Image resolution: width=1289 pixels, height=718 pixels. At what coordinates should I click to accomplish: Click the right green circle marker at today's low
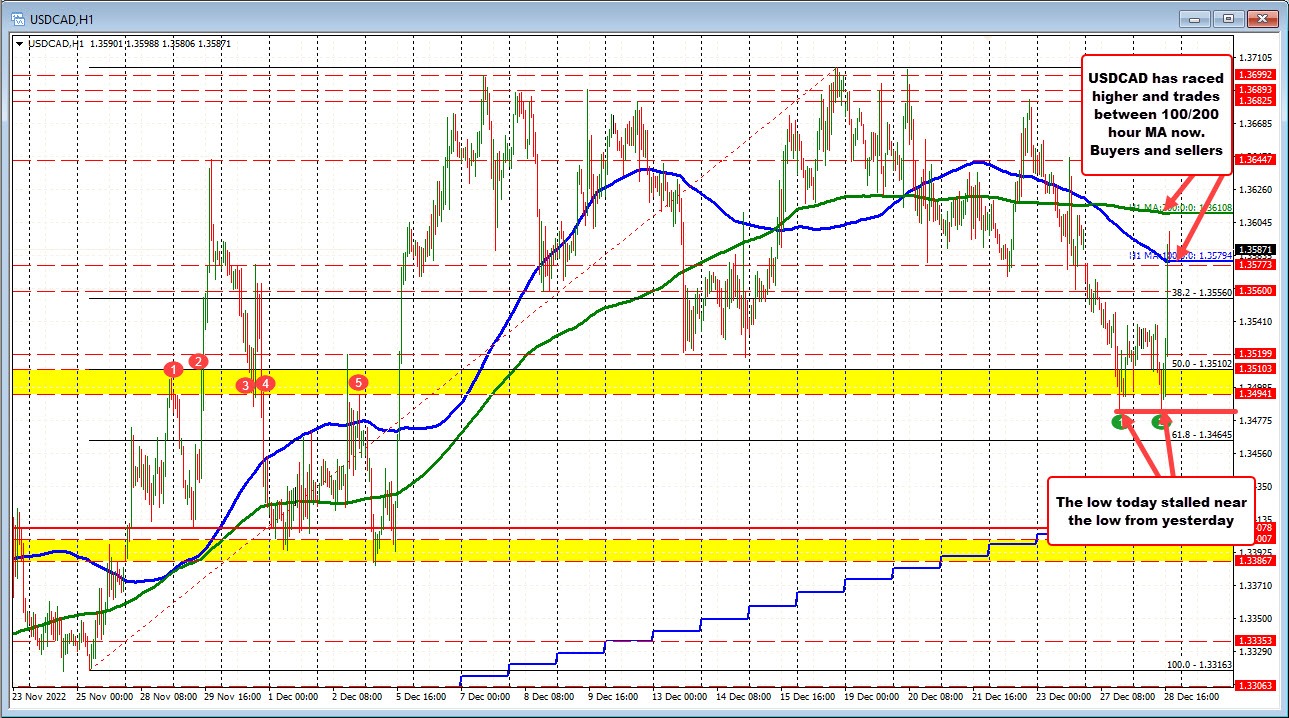point(1160,423)
